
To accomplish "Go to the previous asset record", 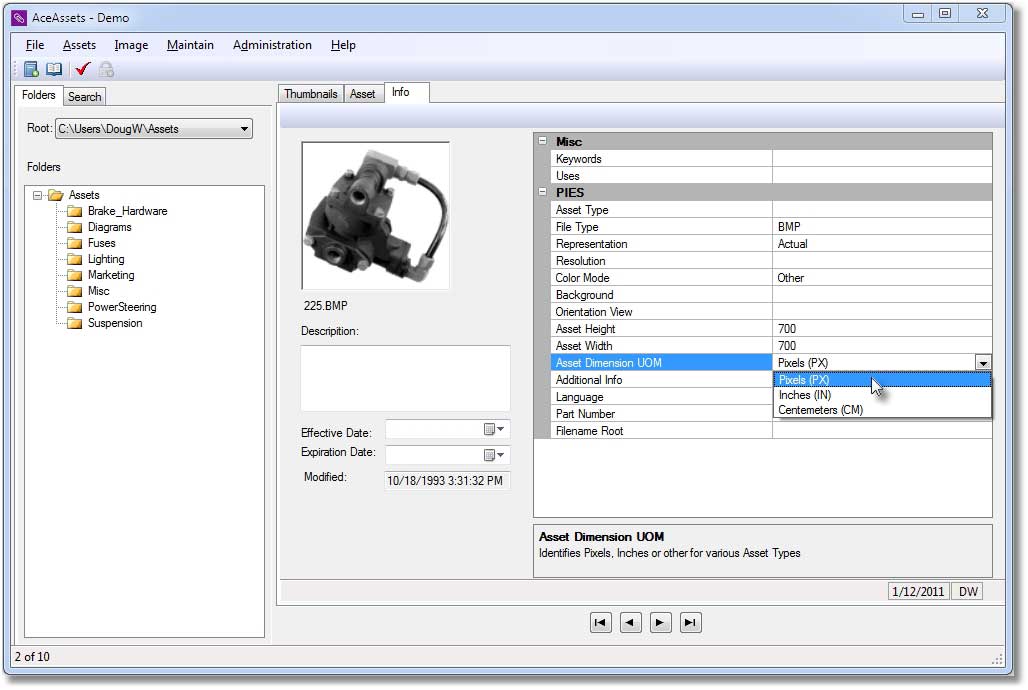I will coord(630,622).
